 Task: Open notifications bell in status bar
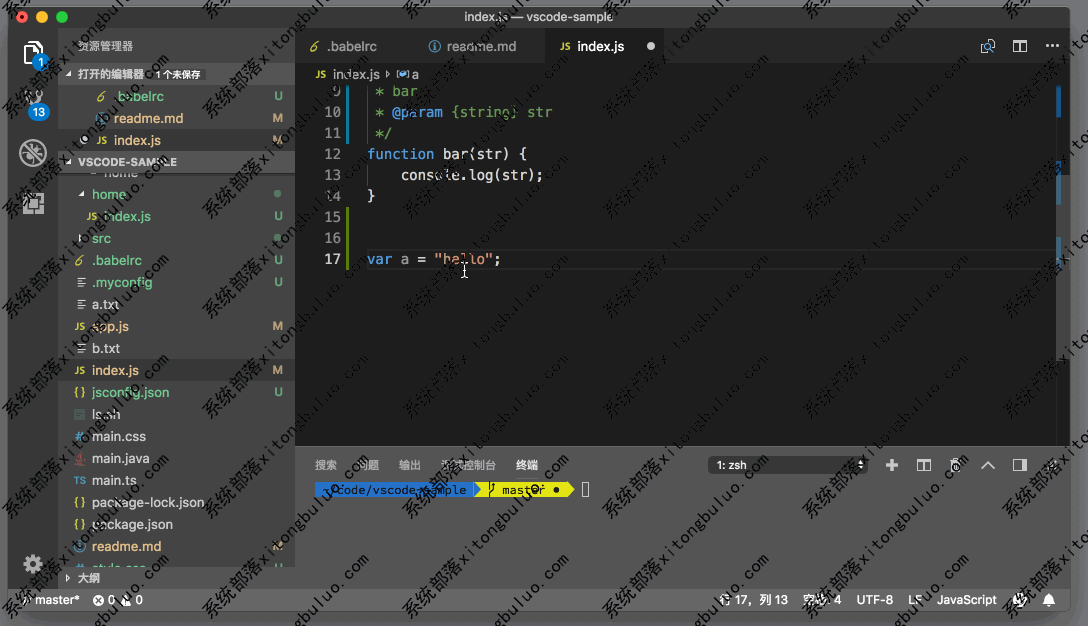pos(1049,600)
